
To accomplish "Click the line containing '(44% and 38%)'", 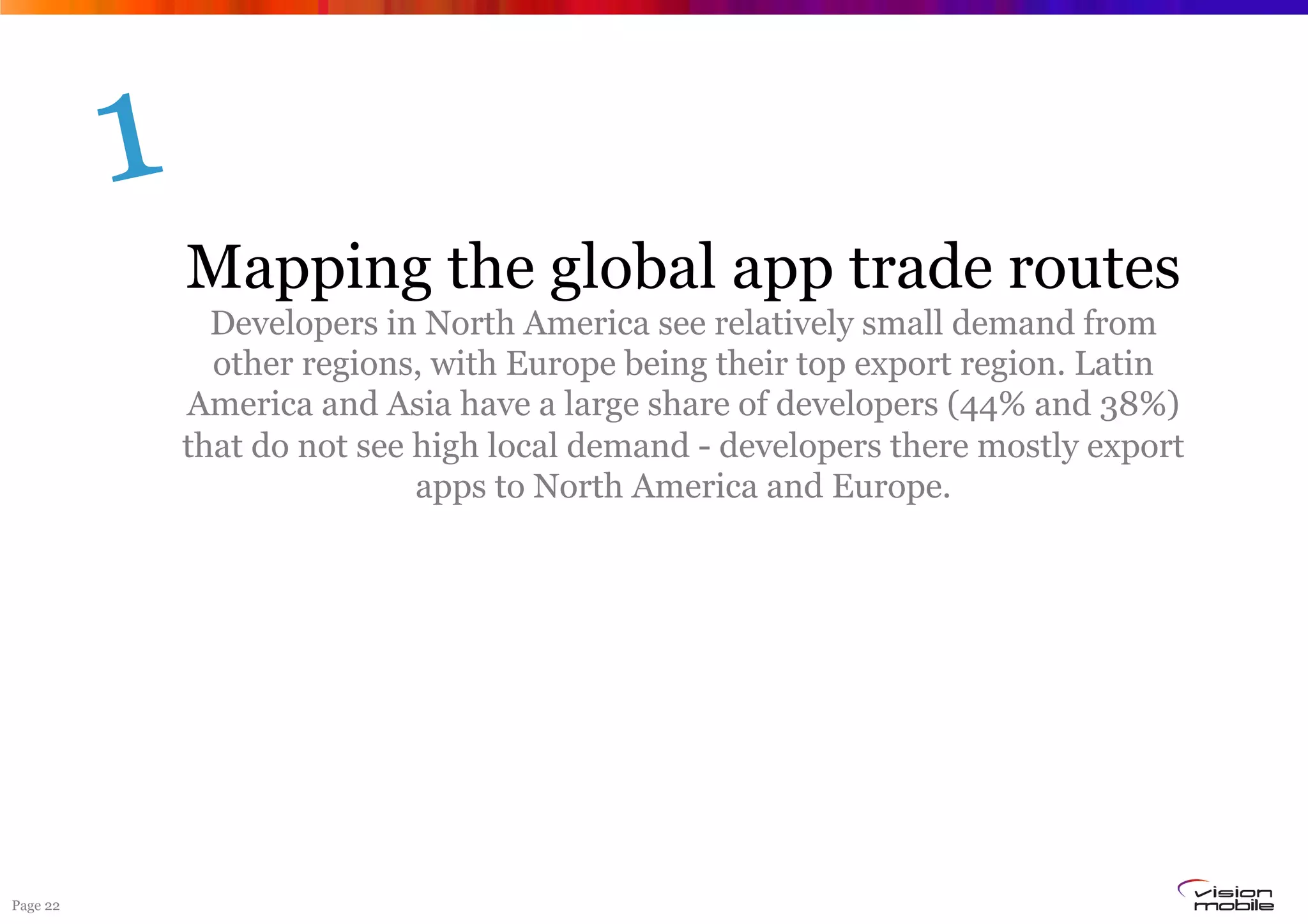I will click(683, 405).
